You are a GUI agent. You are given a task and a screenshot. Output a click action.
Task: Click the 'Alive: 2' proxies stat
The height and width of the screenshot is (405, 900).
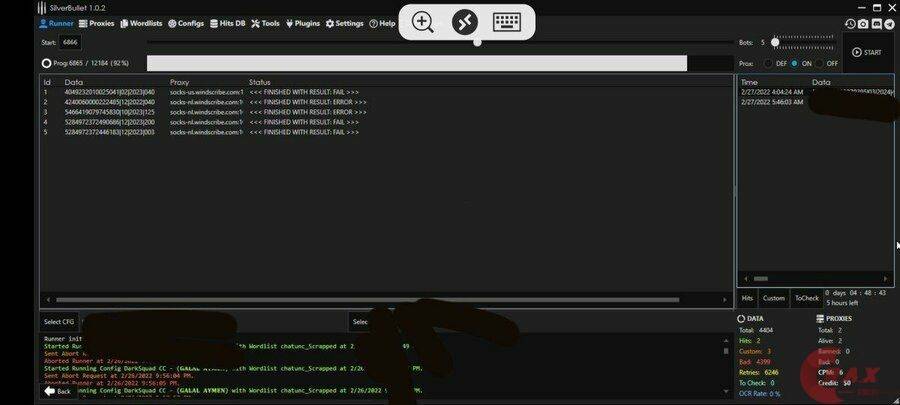click(830, 341)
